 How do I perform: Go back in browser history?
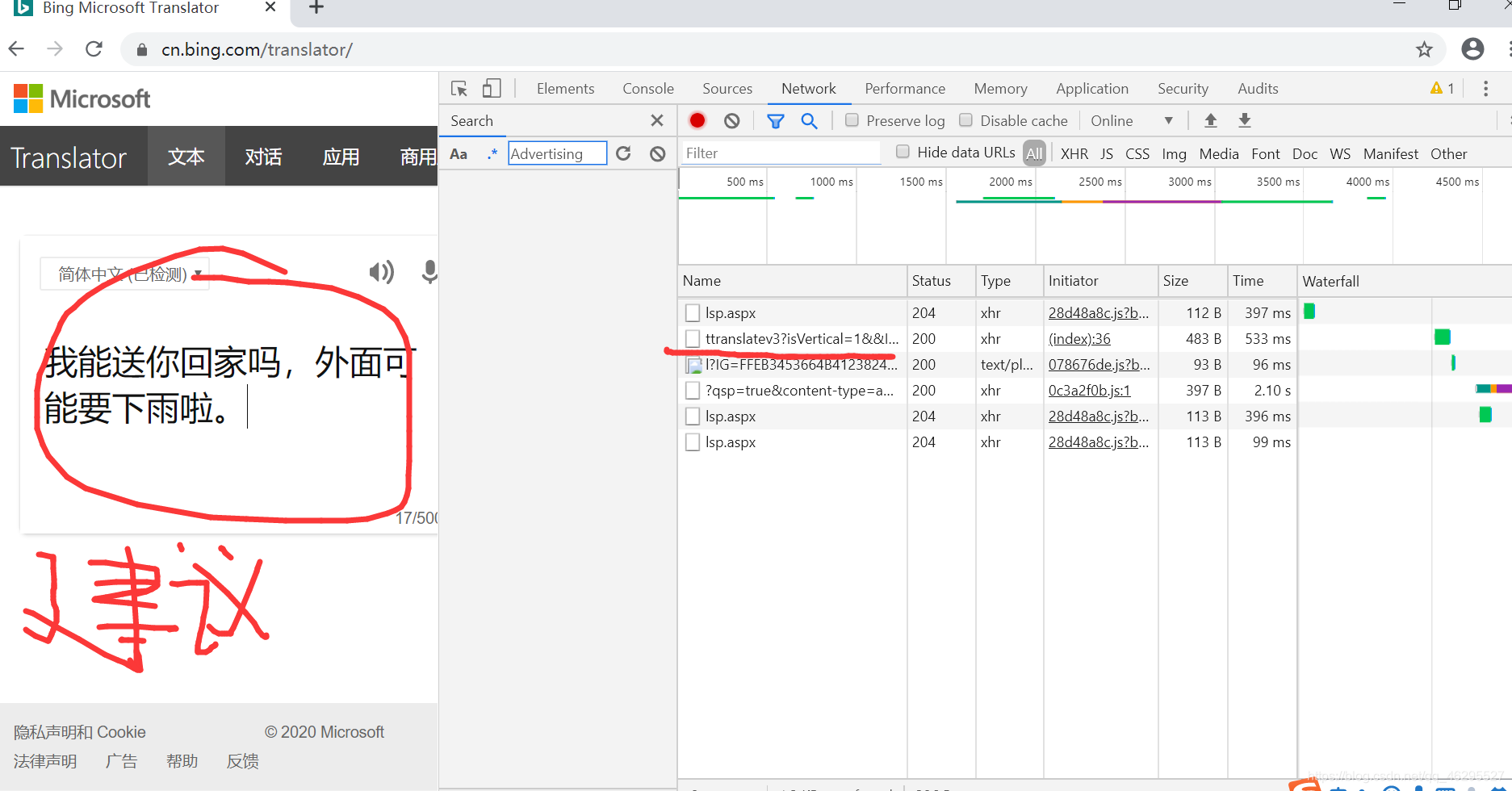tap(16, 49)
